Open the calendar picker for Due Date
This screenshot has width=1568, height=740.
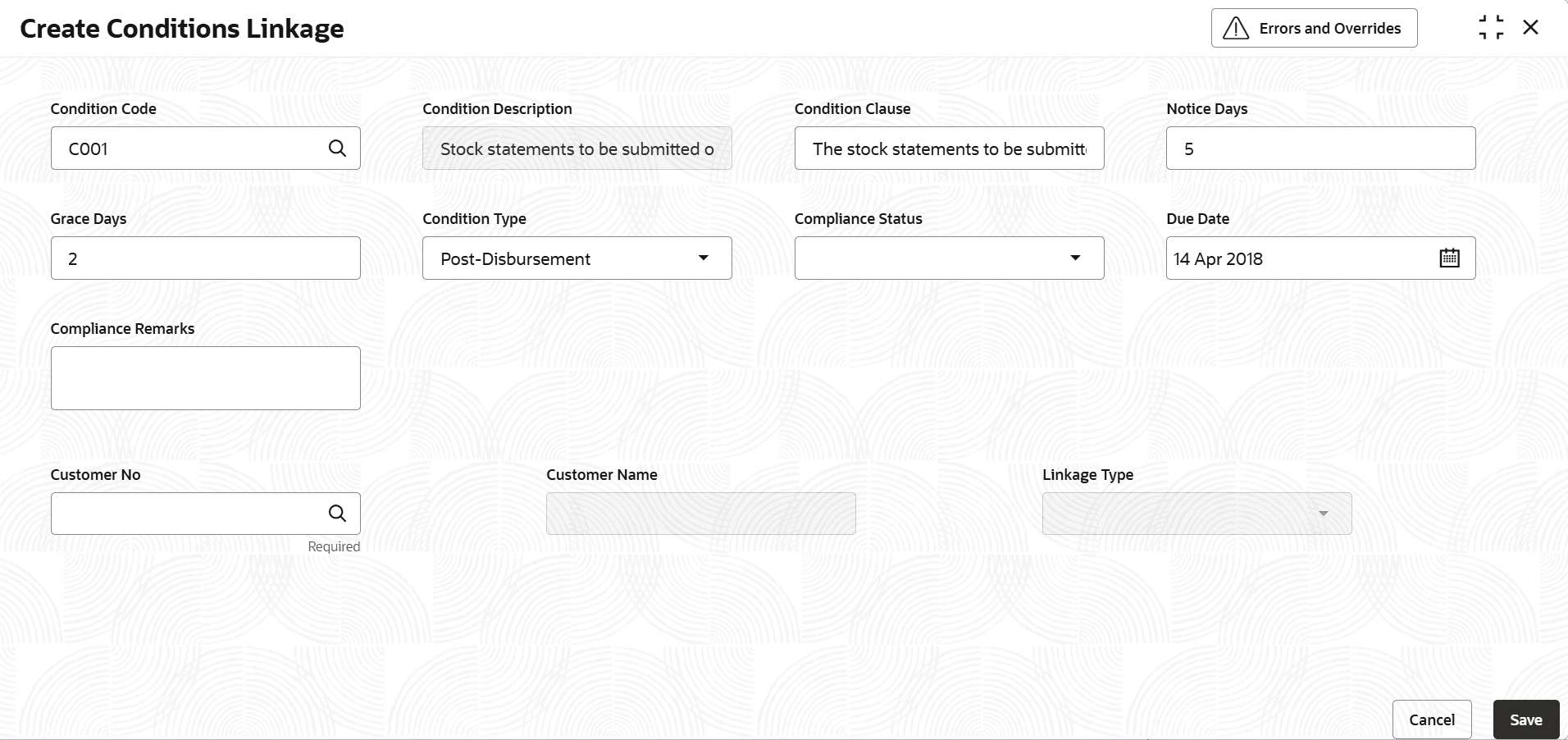click(1448, 258)
